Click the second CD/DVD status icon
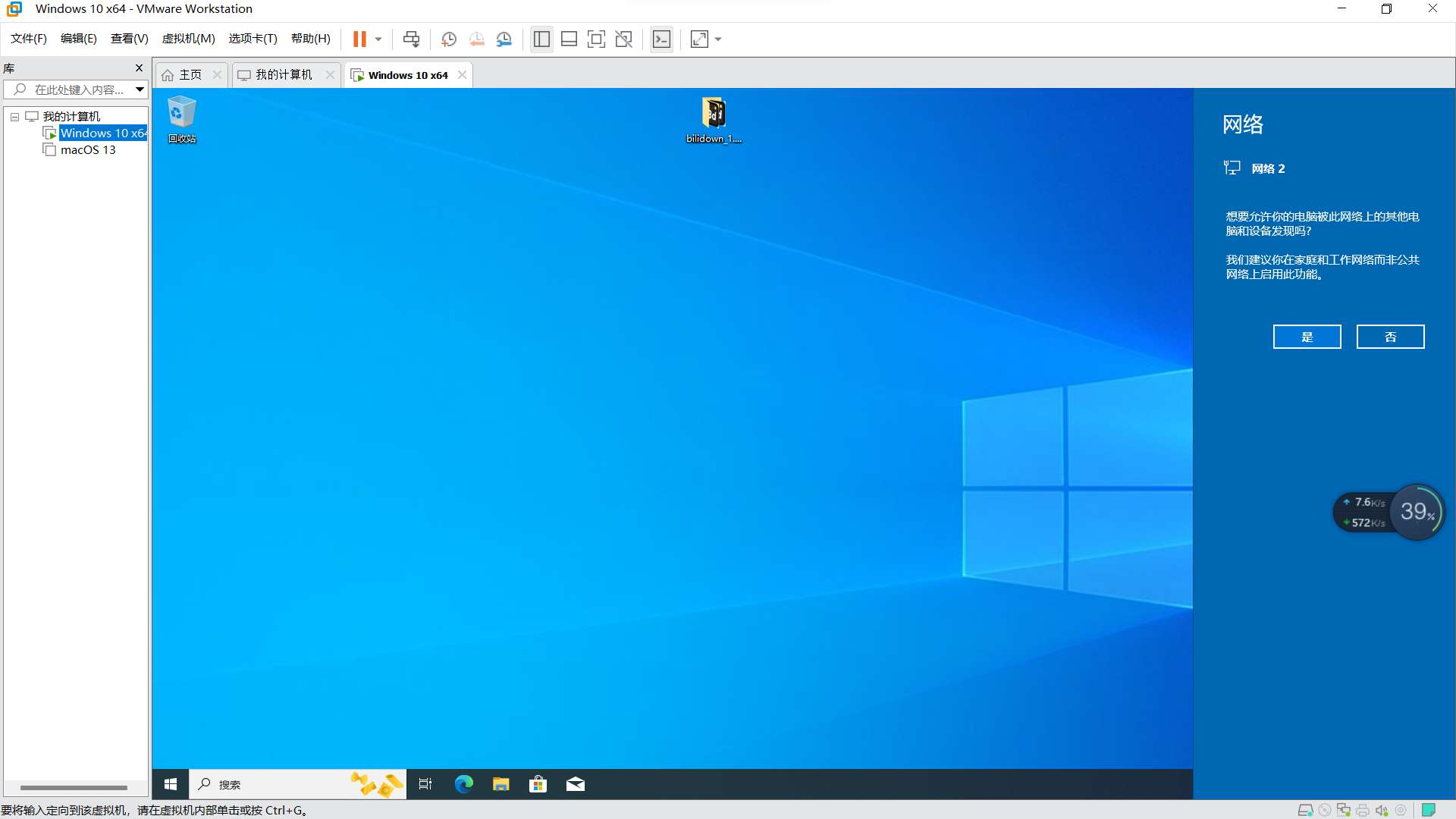Viewport: 1456px width, 819px height. 1401,810
